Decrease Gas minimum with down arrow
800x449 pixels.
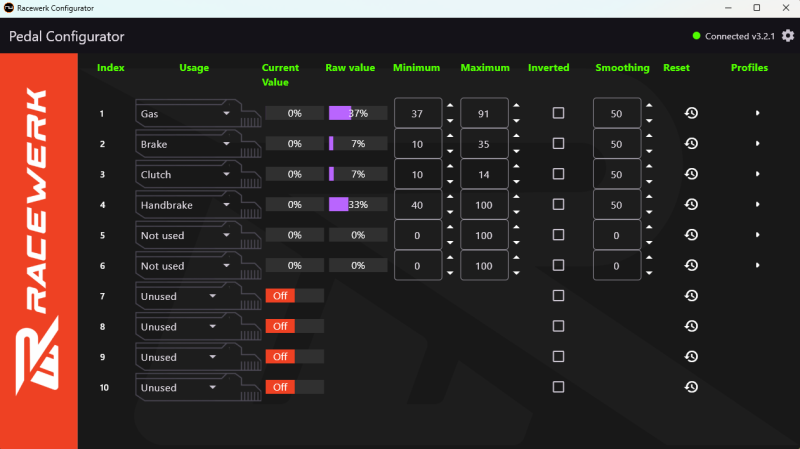450,121
